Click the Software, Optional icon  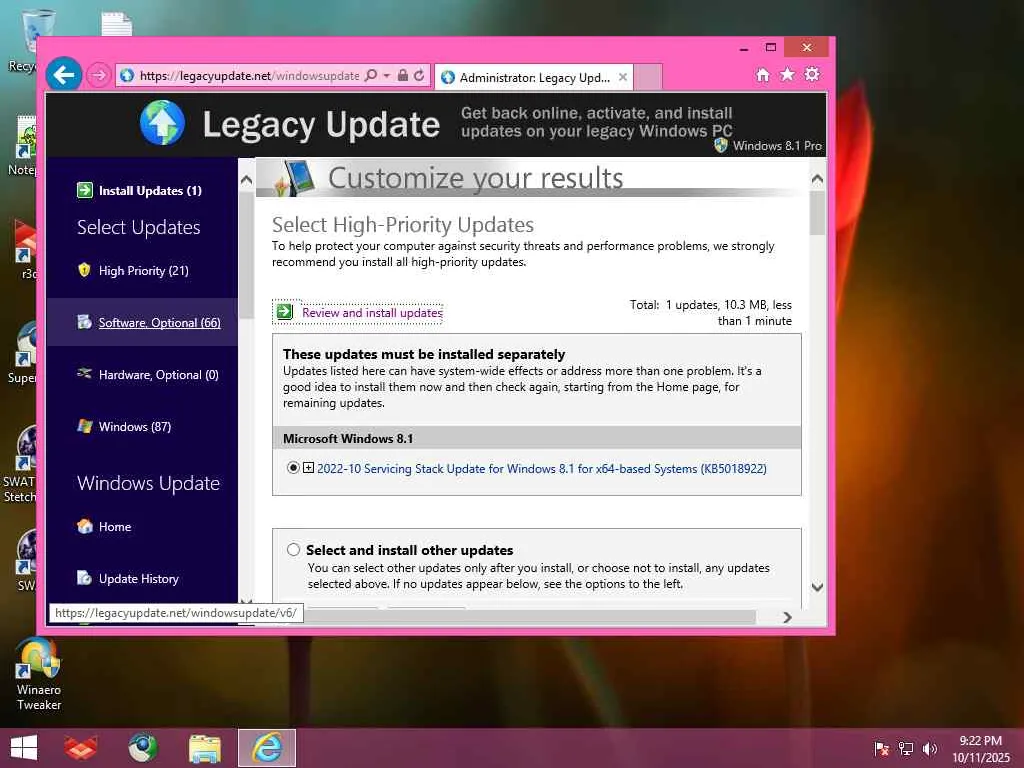click(x=84, y=321)
